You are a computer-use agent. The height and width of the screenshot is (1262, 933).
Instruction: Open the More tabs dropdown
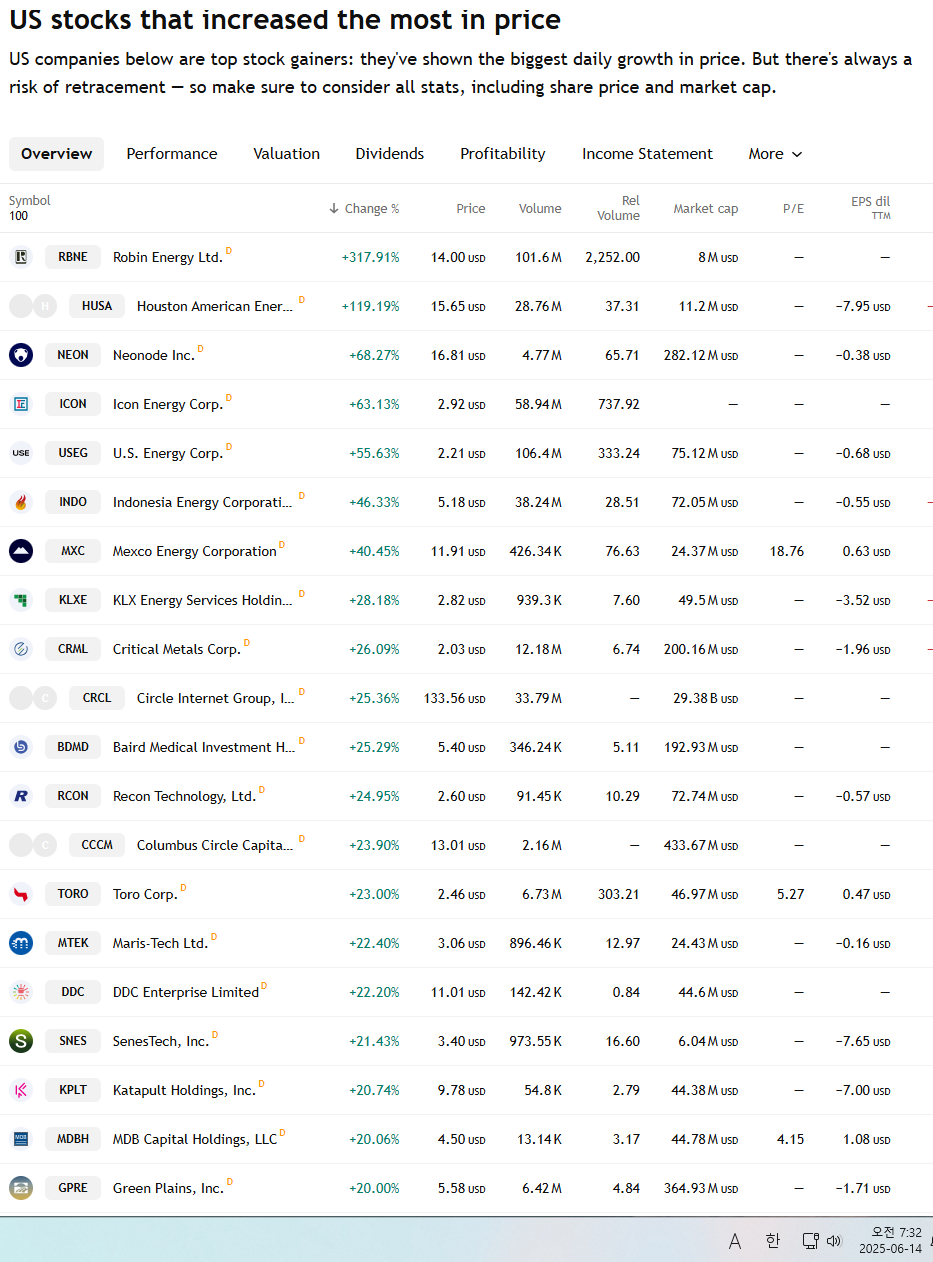pos(775,154)
